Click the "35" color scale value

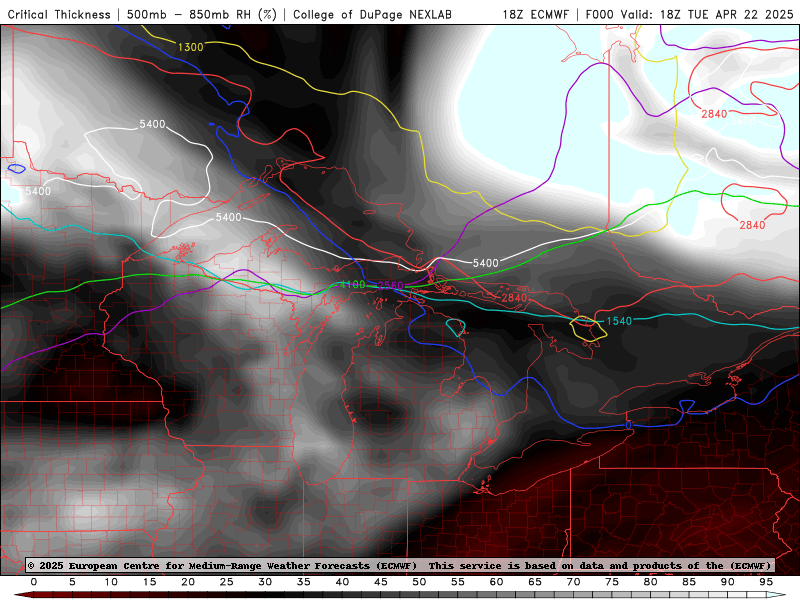click(x=304, y=582)
